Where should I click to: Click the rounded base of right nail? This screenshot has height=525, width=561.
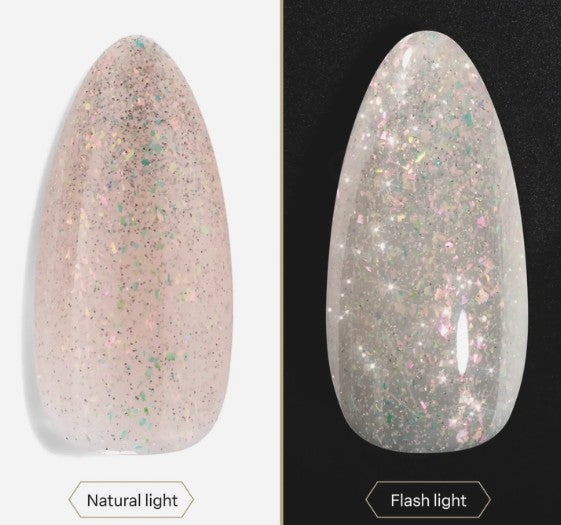click(x=428, y=446)
